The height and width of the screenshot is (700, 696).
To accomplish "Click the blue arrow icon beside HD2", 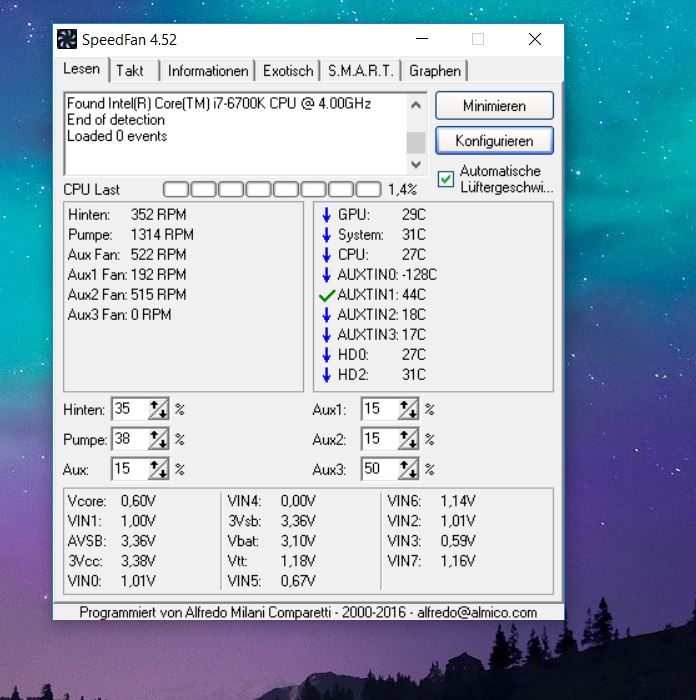I will pyautogui.click(x=326, y=375).
